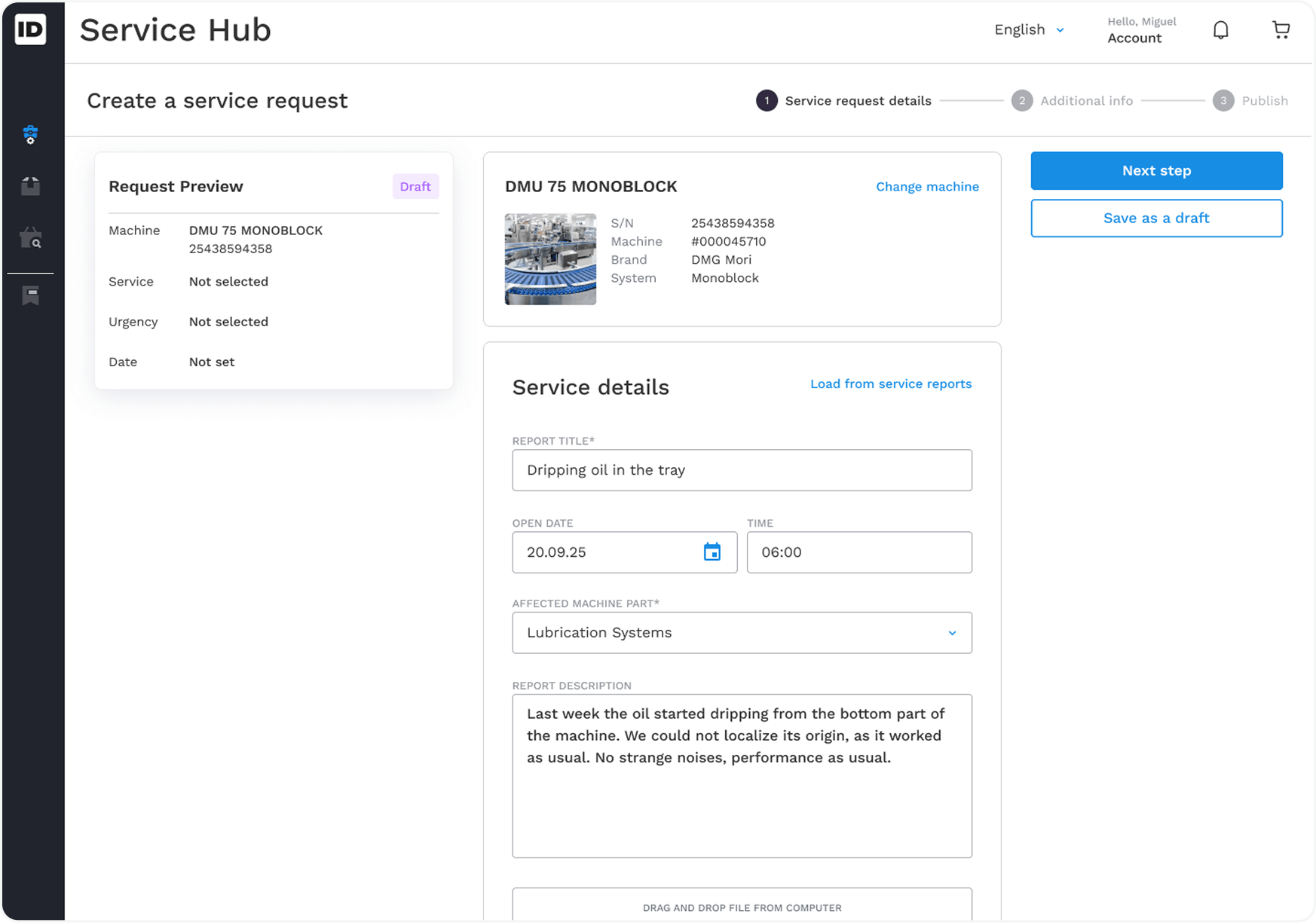The width and height of the screenshot is (1316, 923).
Task: Click the Report Title input field
Action: point(742,471)
